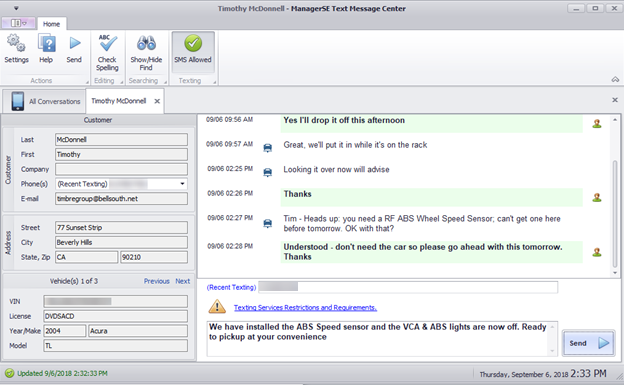The width and height of the screenshot is (624, 385).
Task: Click the Zip field 90210
Action: click(154, 257)
